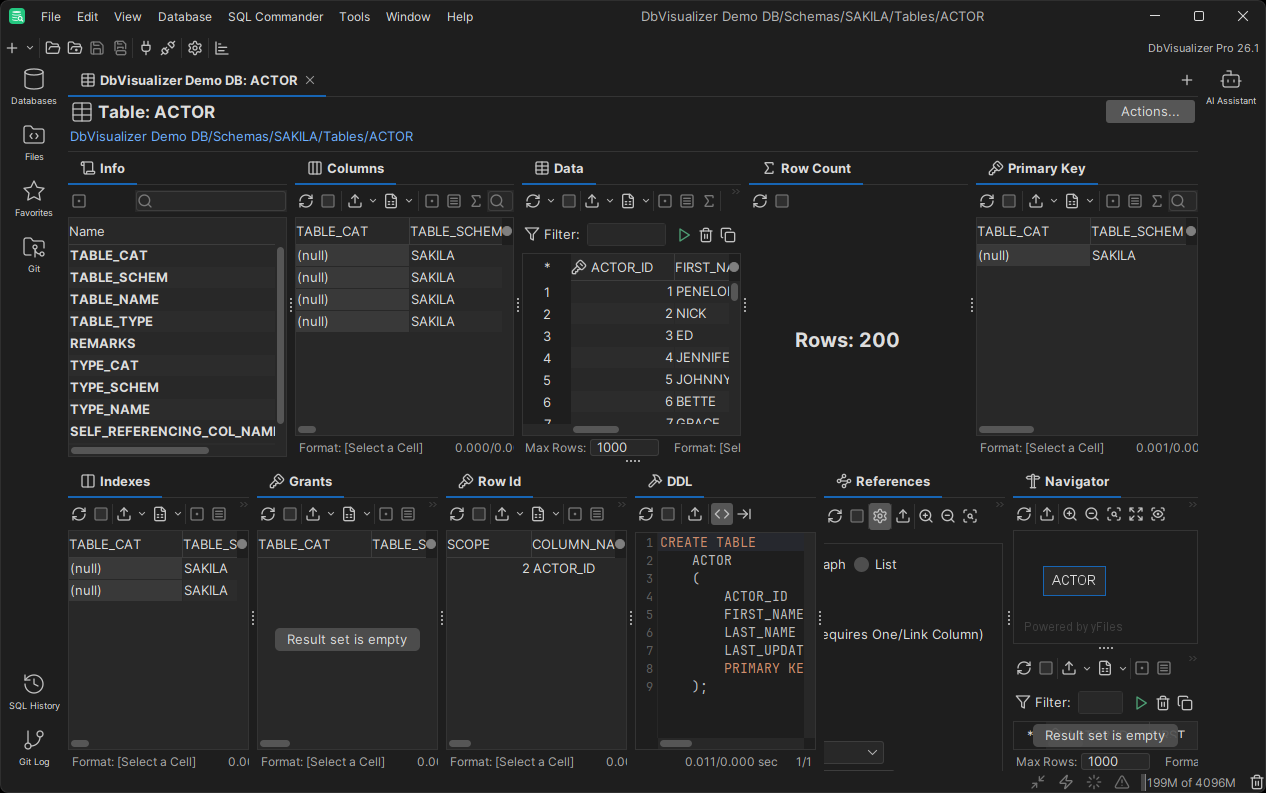Click the first open-folder icon in main toolbar
The width and height of the screenshot is (1266, 793).
click(x=52, y=48)
